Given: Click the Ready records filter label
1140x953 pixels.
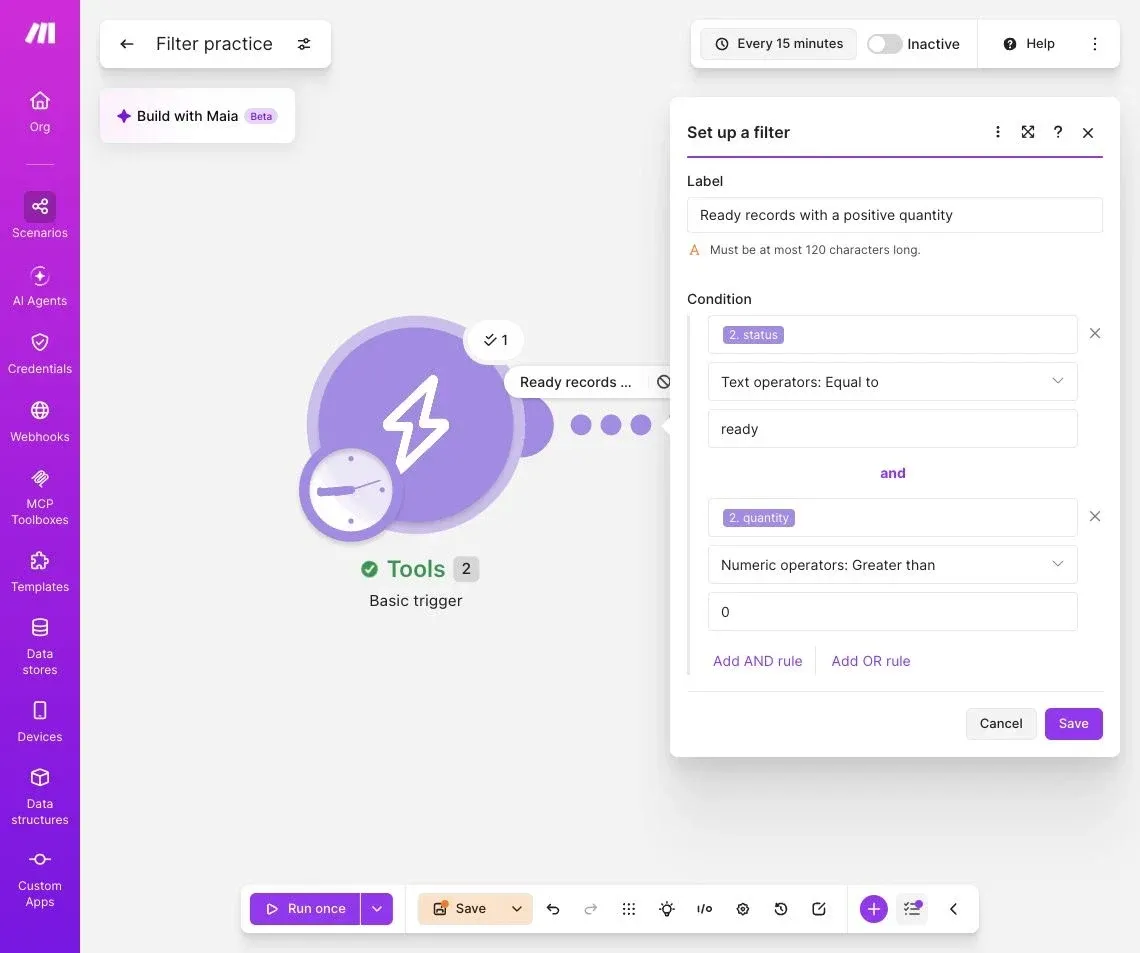Looking at the screenshot, I should click(575, 382).
